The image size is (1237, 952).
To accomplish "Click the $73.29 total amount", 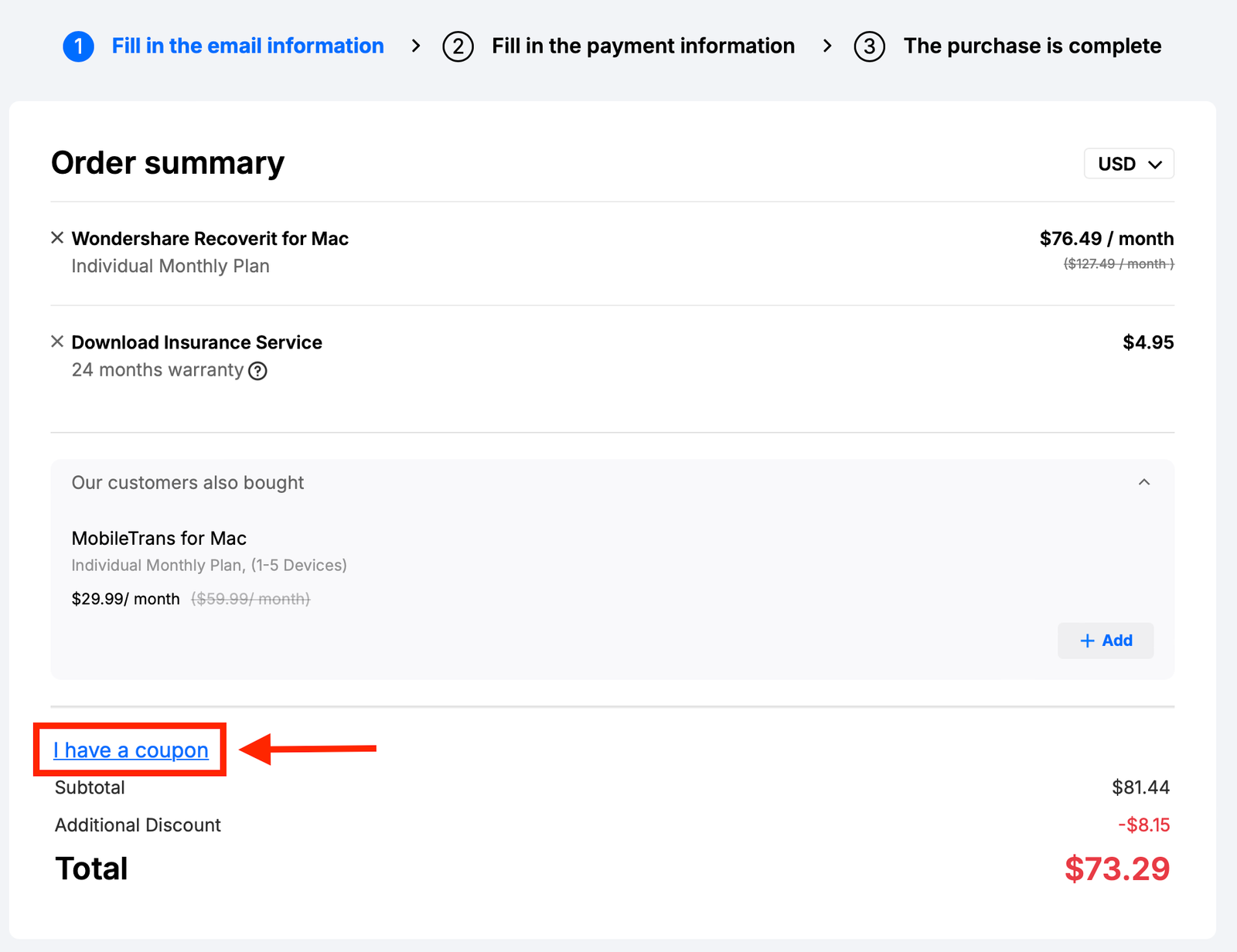I will (1117, 869).
